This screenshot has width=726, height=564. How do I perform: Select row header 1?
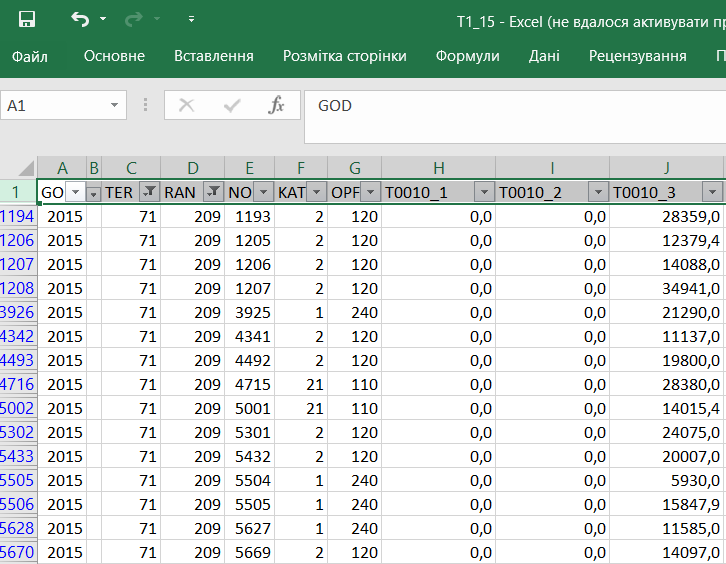pyautogui.click(x=18, y=192)
